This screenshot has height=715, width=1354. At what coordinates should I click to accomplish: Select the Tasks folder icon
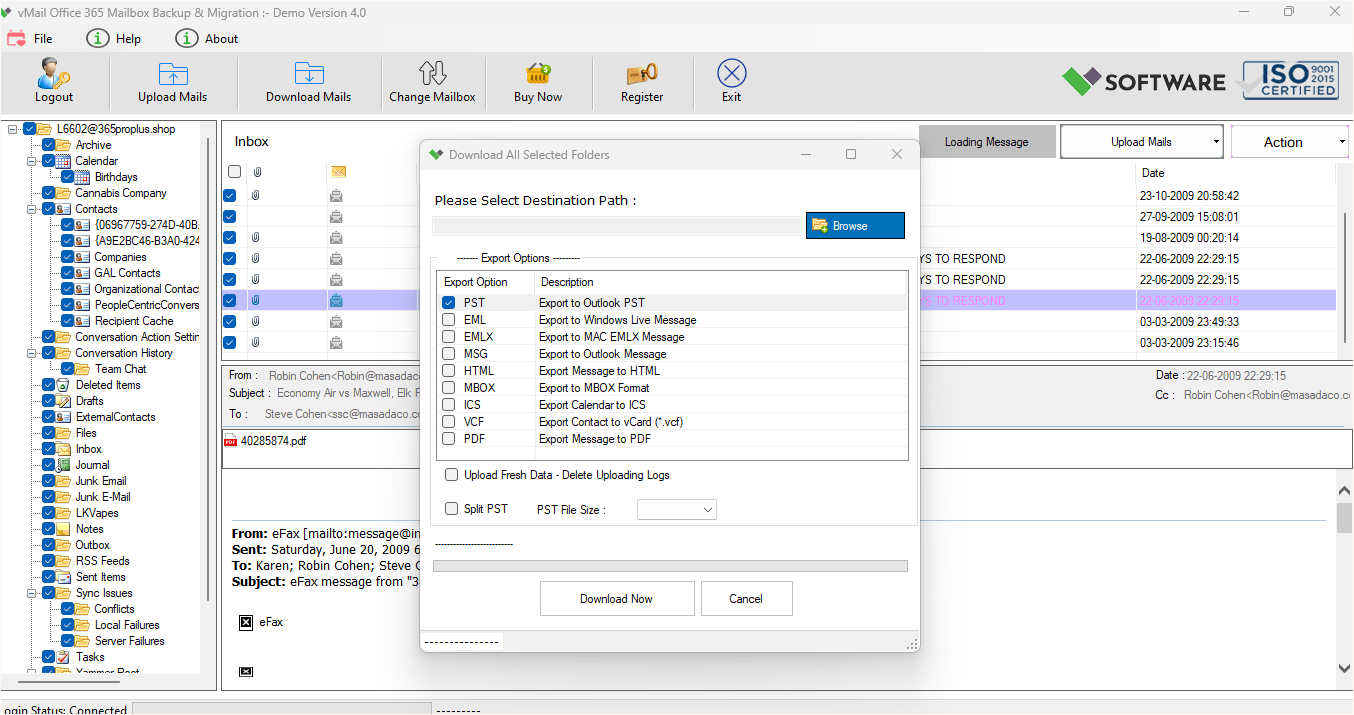[64, 657]
